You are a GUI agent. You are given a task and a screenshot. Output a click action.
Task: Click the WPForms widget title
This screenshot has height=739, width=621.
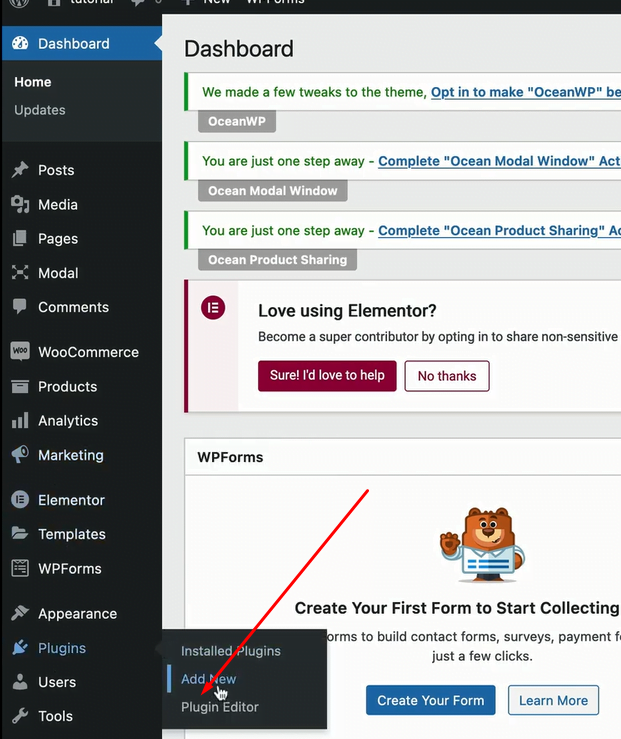click(x=230, y=457)
